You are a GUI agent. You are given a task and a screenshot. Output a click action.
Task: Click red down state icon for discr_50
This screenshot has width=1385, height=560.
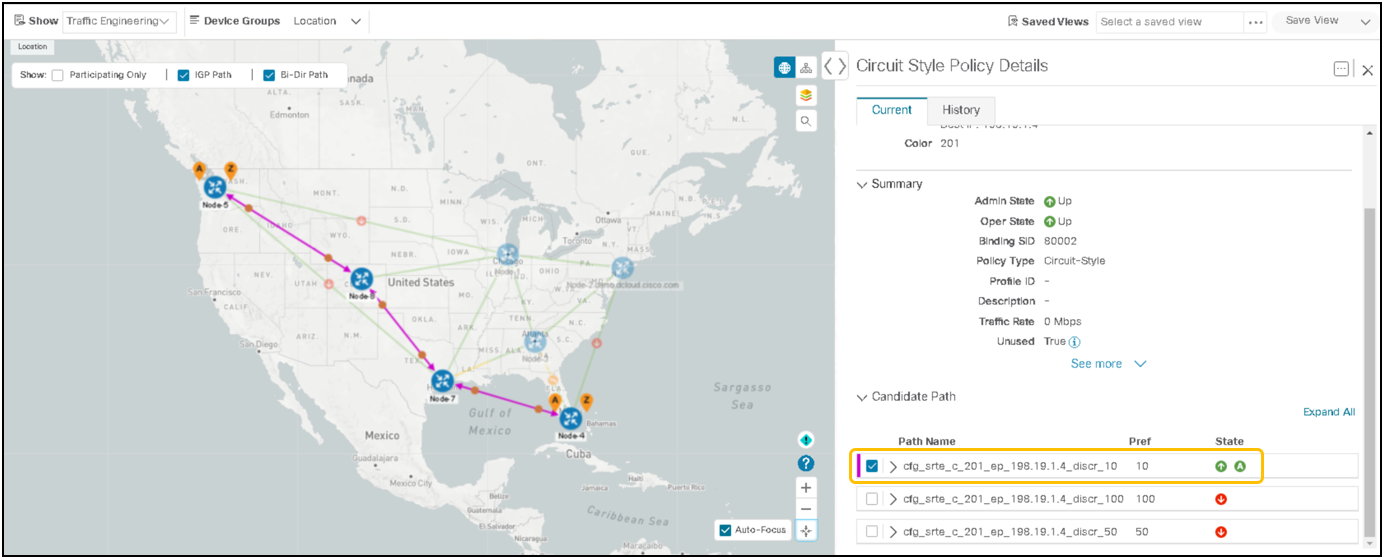tap(1221, 532)
